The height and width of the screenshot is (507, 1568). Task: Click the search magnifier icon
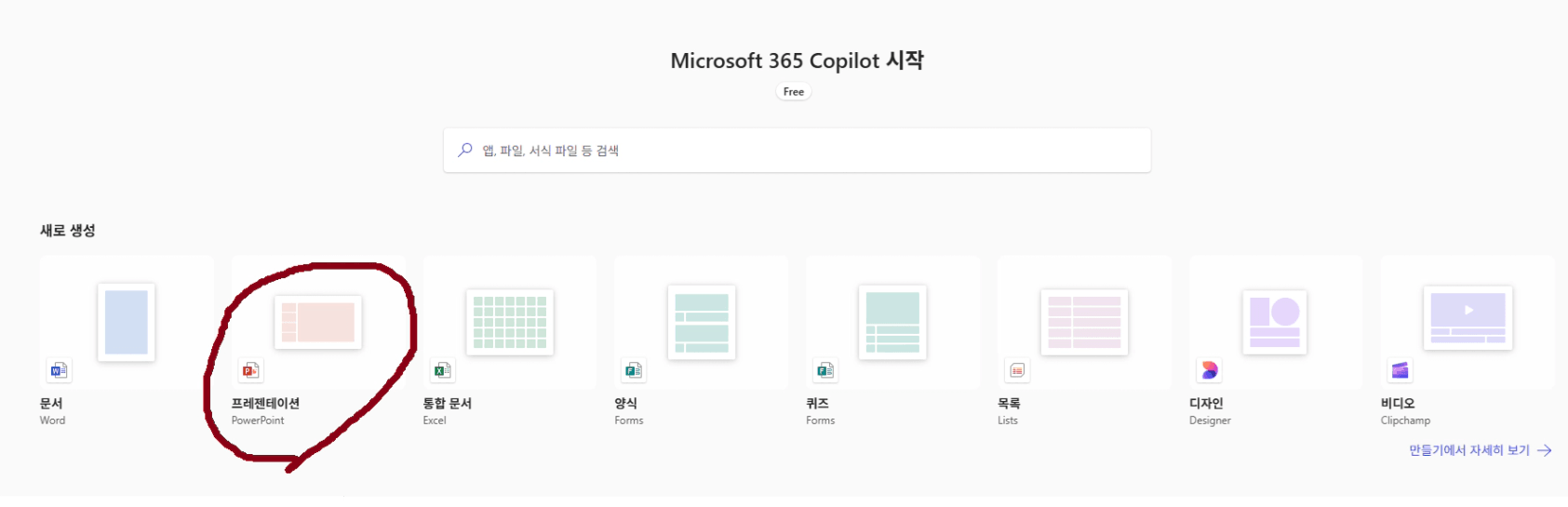(464, 150)
